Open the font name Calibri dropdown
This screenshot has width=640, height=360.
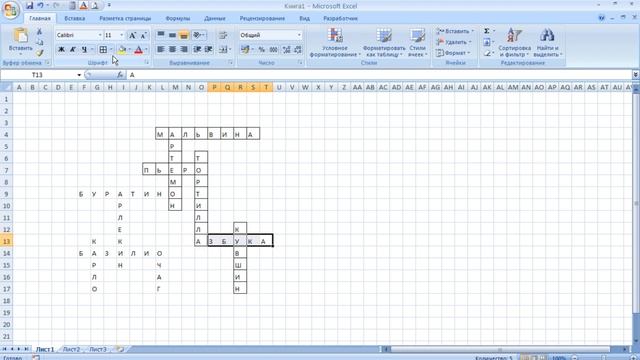[x=100, y=36]
